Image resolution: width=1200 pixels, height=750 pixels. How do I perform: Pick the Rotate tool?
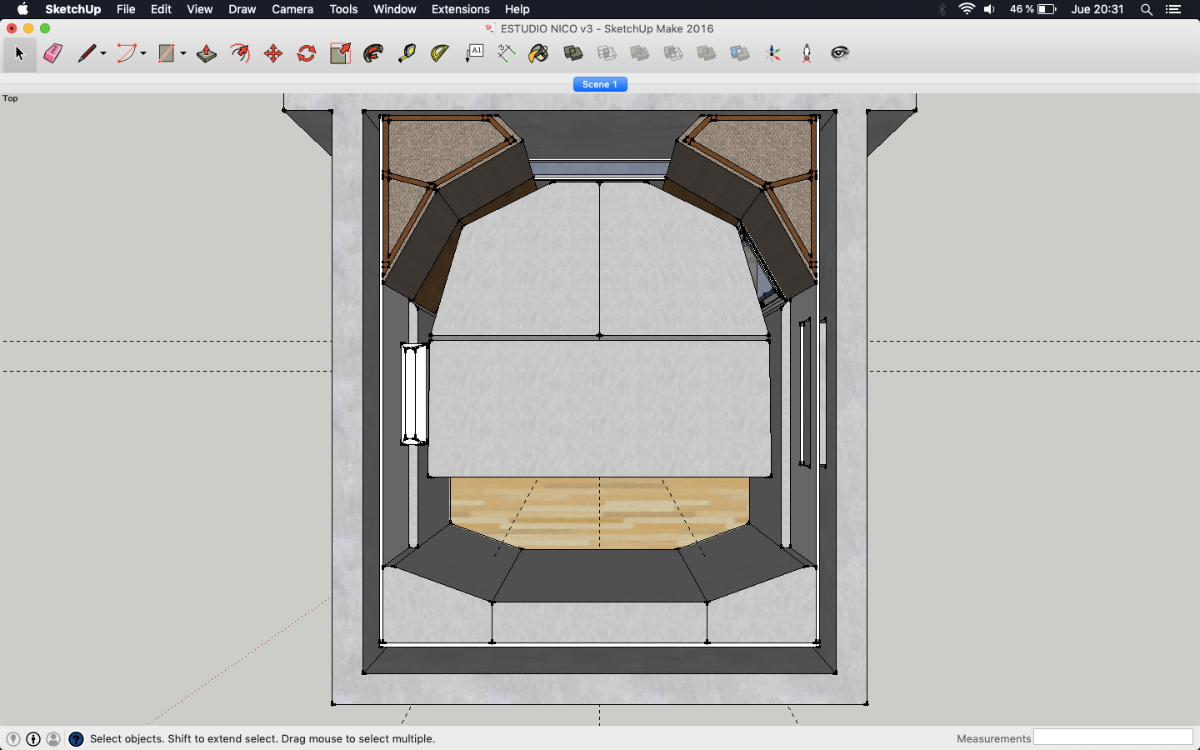point(306,54)
